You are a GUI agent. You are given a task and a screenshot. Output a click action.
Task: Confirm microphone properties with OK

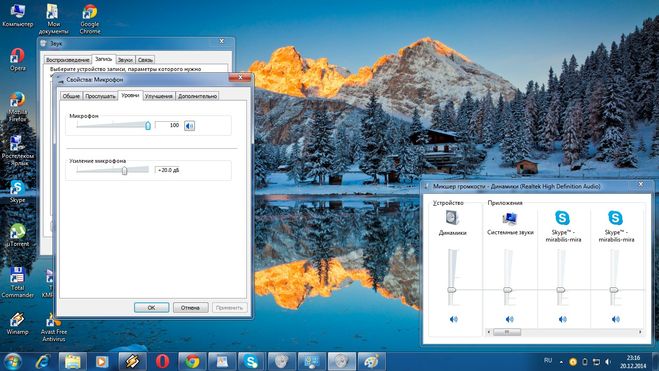(x=152, y=308)
